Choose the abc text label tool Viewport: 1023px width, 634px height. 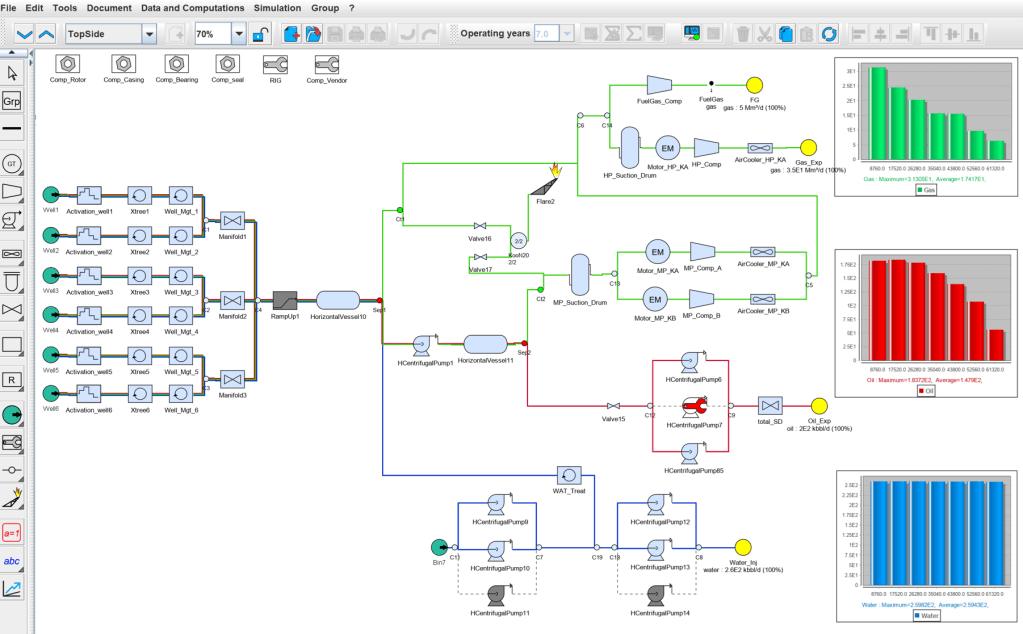click(13, 561)
